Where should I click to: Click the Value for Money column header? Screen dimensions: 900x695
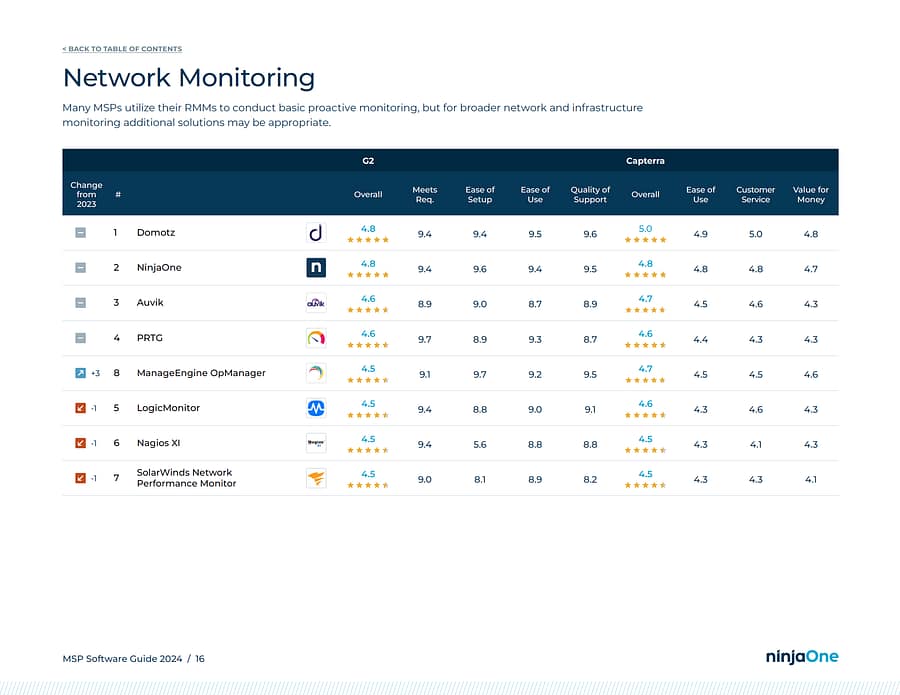tap(810, 194)
